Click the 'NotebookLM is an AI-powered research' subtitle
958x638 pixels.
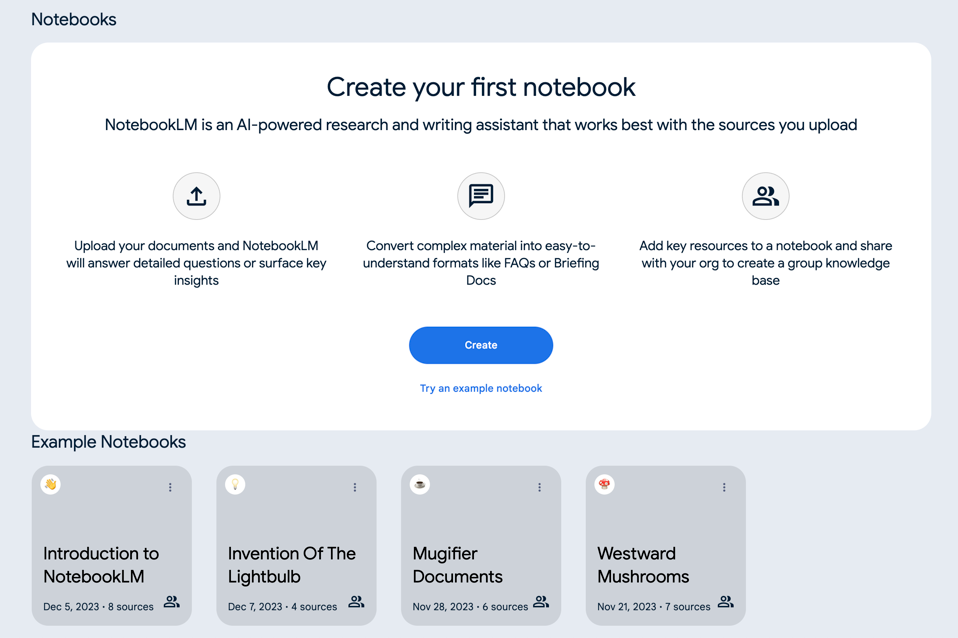[x=481, y=125]
